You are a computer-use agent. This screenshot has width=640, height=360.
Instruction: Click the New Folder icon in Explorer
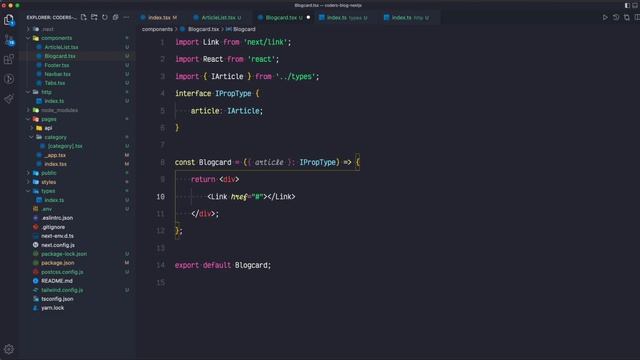(94, 17)
